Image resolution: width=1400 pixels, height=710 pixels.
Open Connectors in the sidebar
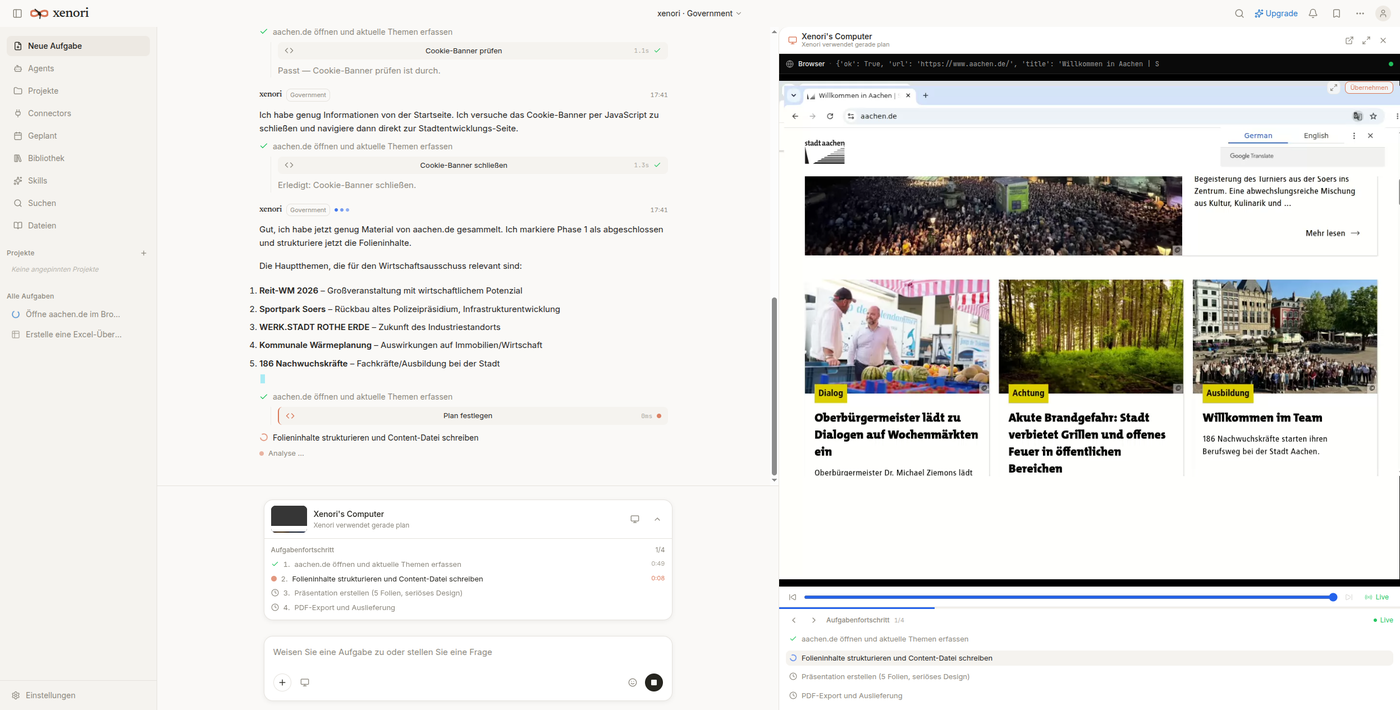[78, 113]
